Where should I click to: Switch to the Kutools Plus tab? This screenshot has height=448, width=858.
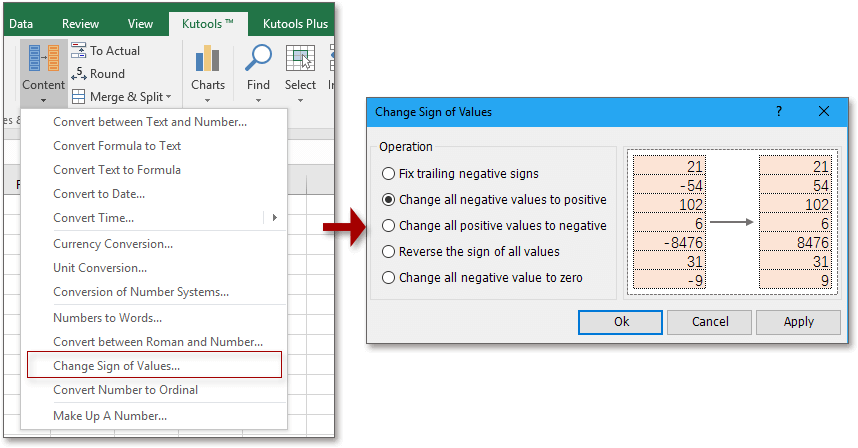point(295,24)
